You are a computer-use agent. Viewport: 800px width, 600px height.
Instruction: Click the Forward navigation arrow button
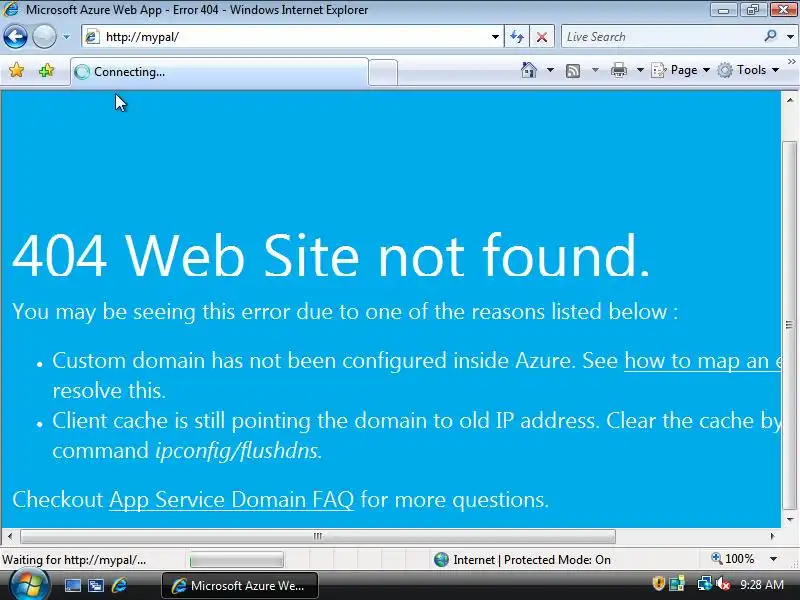[x=44, y=37]
